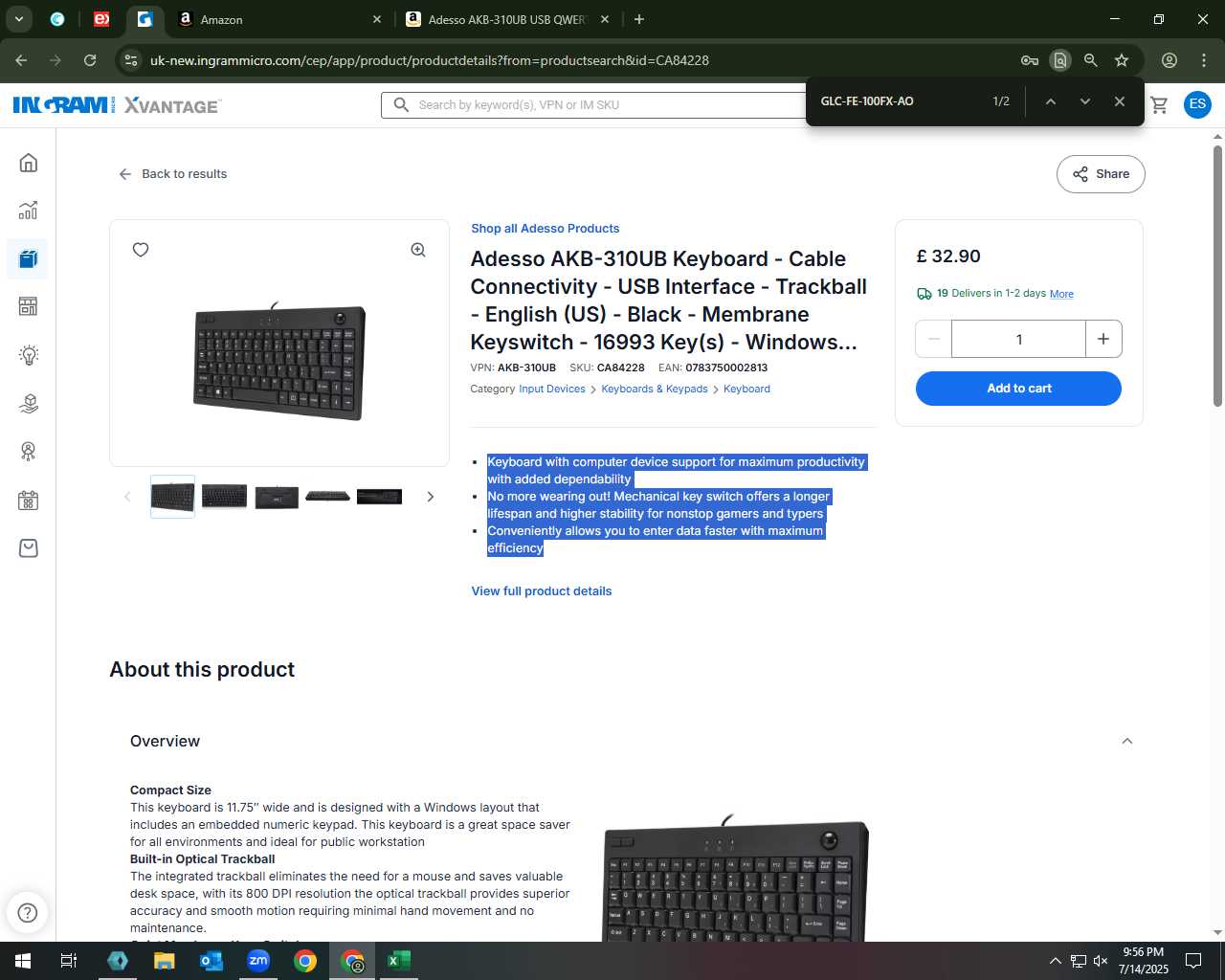Open Keyboards & Keypads category link
The width and height of the screenshot is (1225, 980).
click(x=655, y=390)
